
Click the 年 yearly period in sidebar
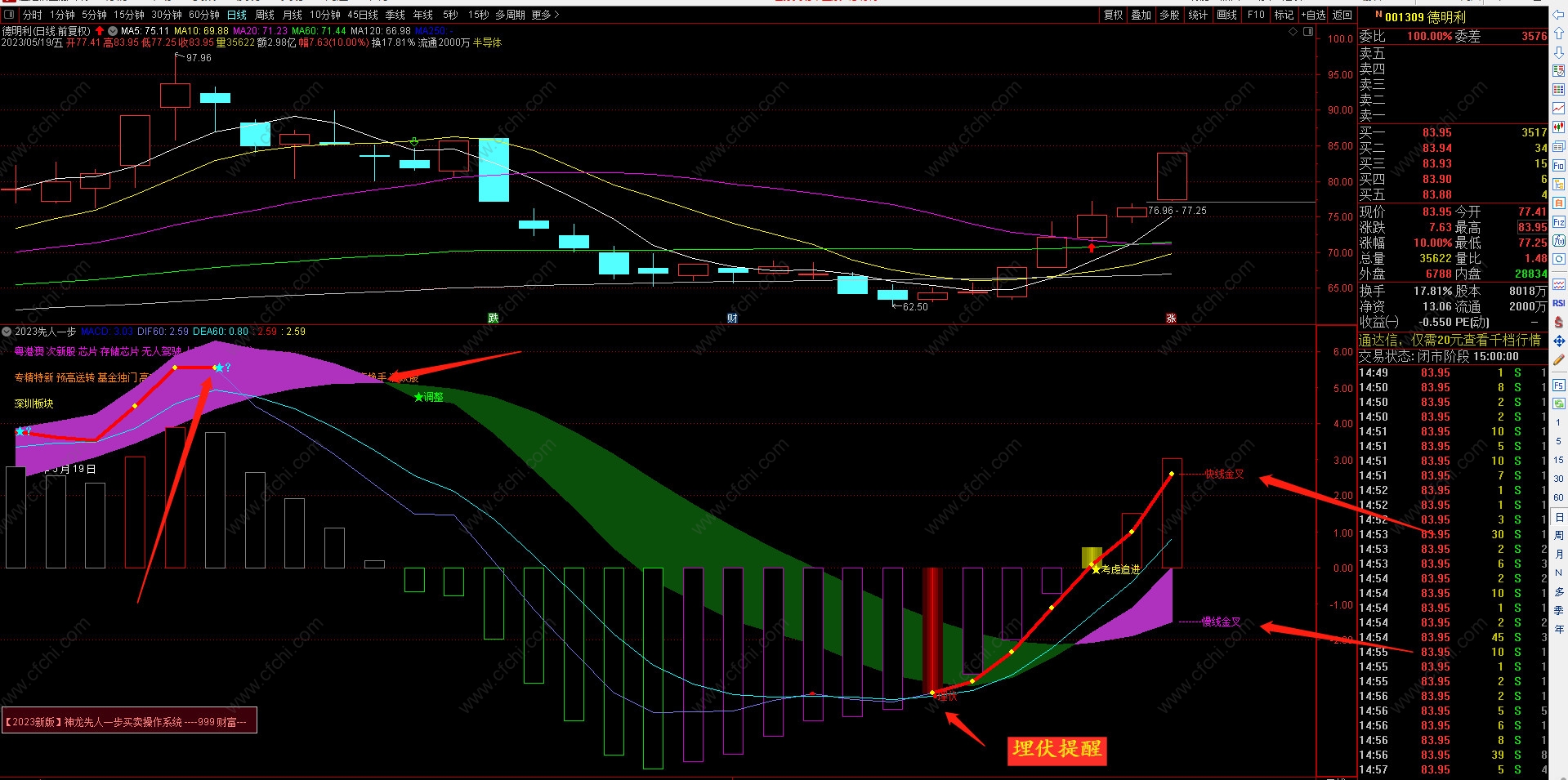click(x=1558, y=629)
